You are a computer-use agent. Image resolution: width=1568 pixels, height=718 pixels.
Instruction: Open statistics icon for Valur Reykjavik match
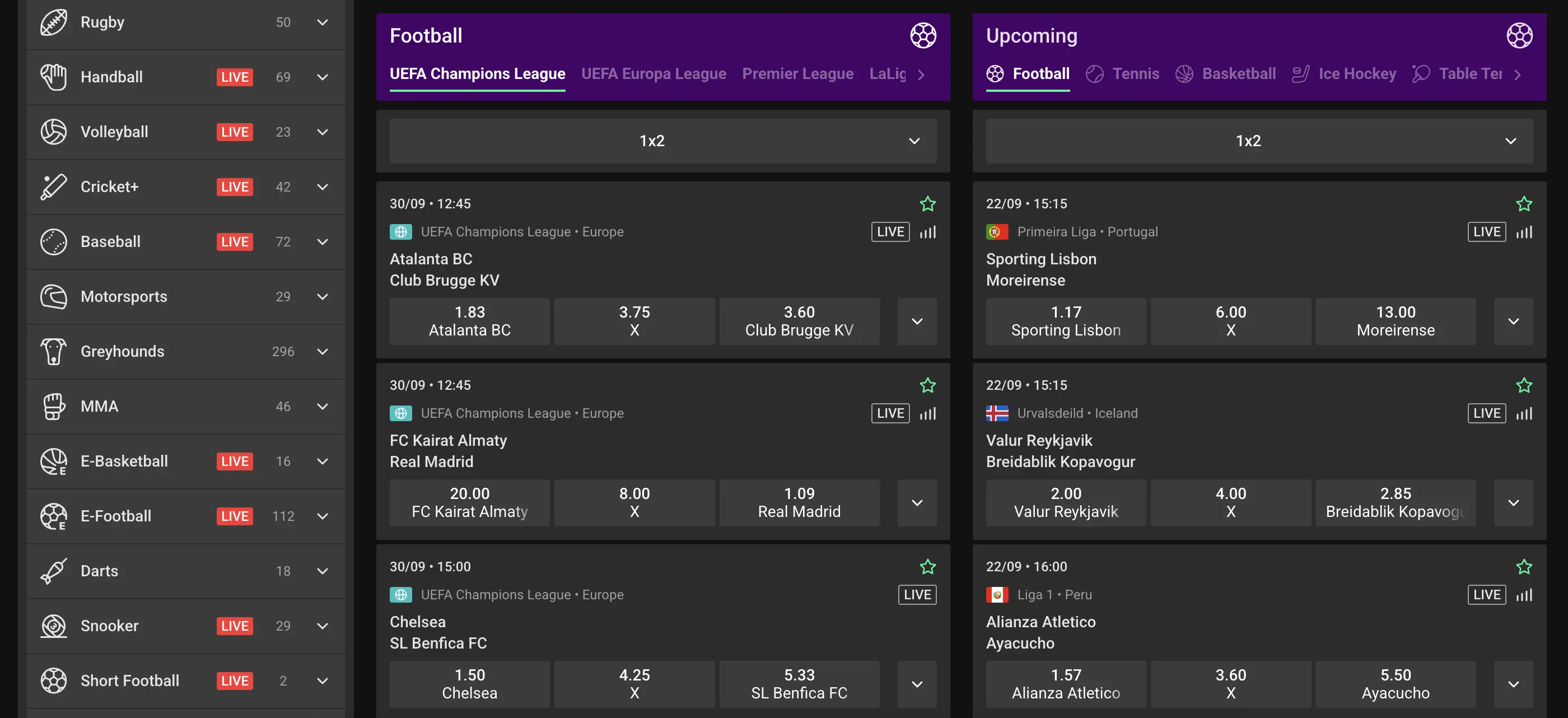point(1524,413)
